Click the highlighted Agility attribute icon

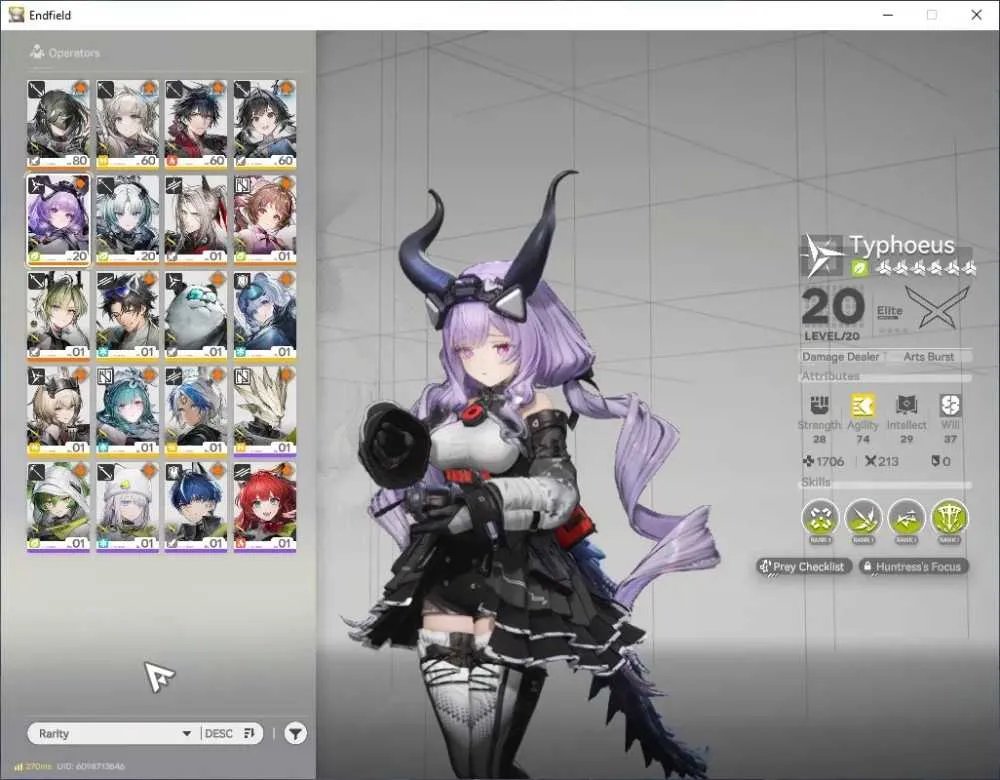[862, 405]
